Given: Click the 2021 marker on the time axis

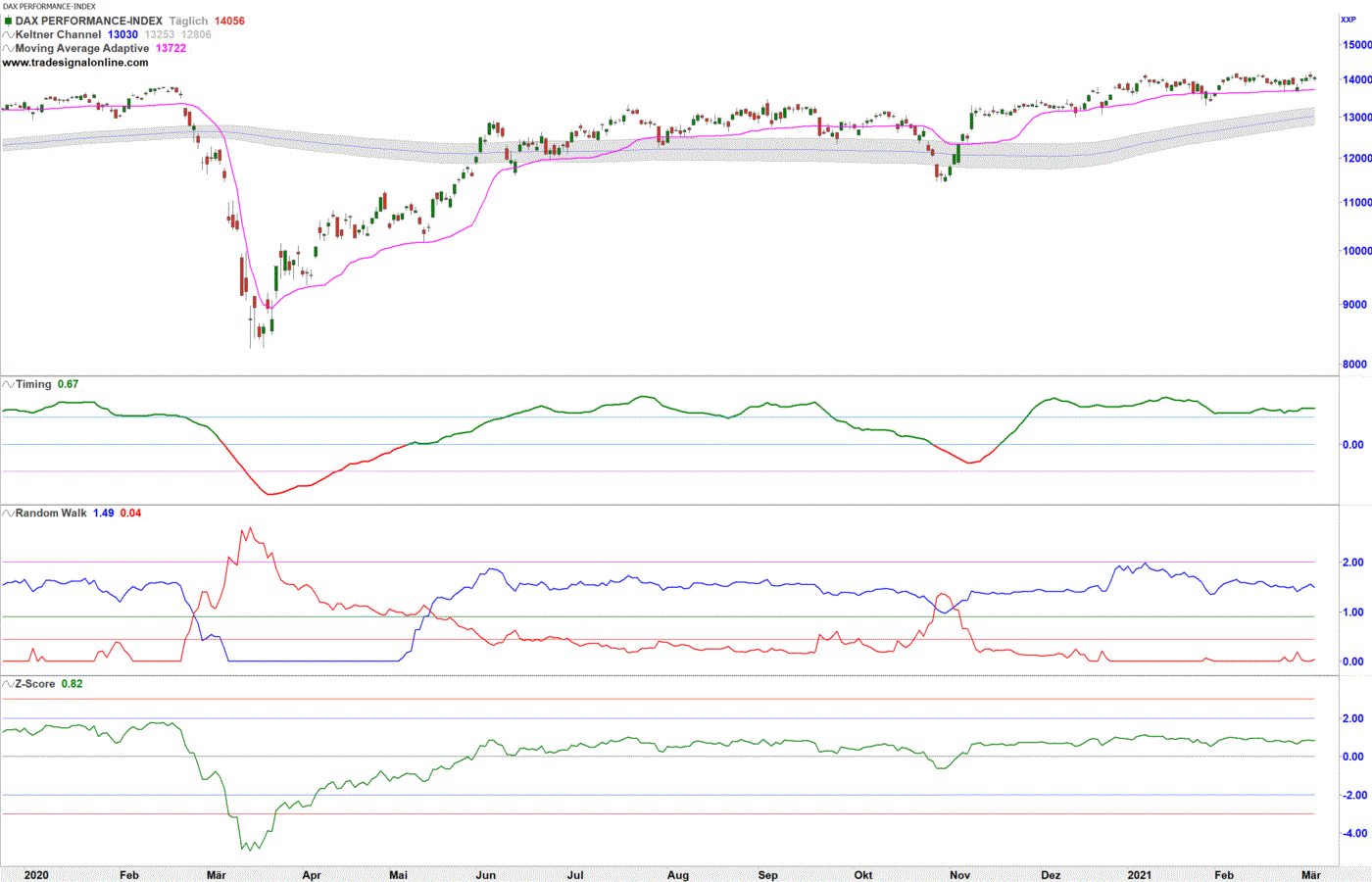Looking at the screenshot, I should [x=1139, y=875].
